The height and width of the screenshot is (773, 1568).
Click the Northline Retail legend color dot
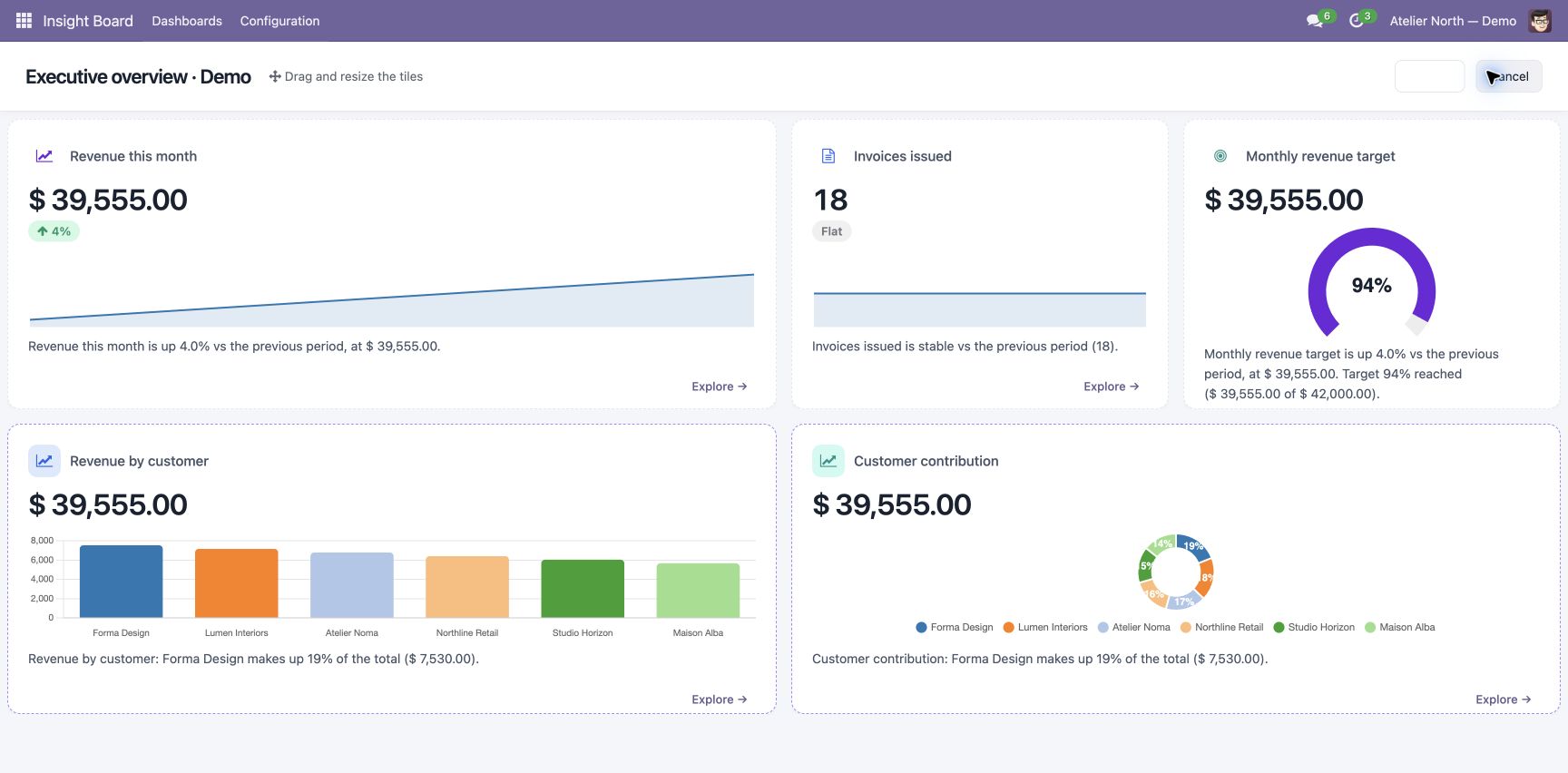tap(1186, 627)
